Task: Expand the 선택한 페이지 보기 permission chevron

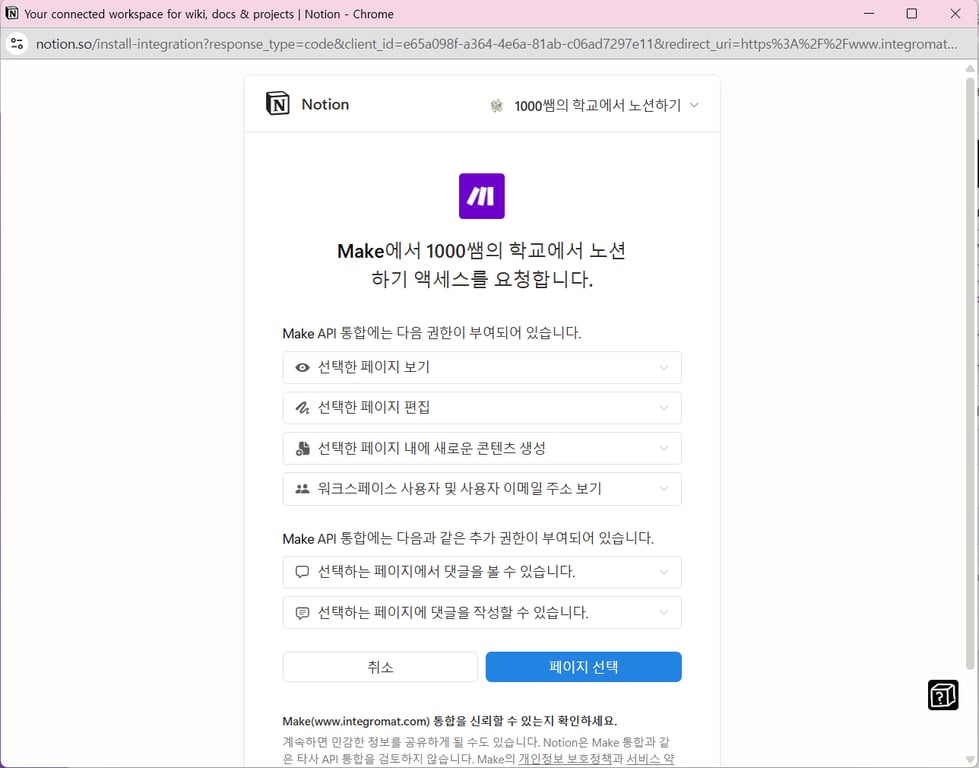Action: click(x=664, y=368)
